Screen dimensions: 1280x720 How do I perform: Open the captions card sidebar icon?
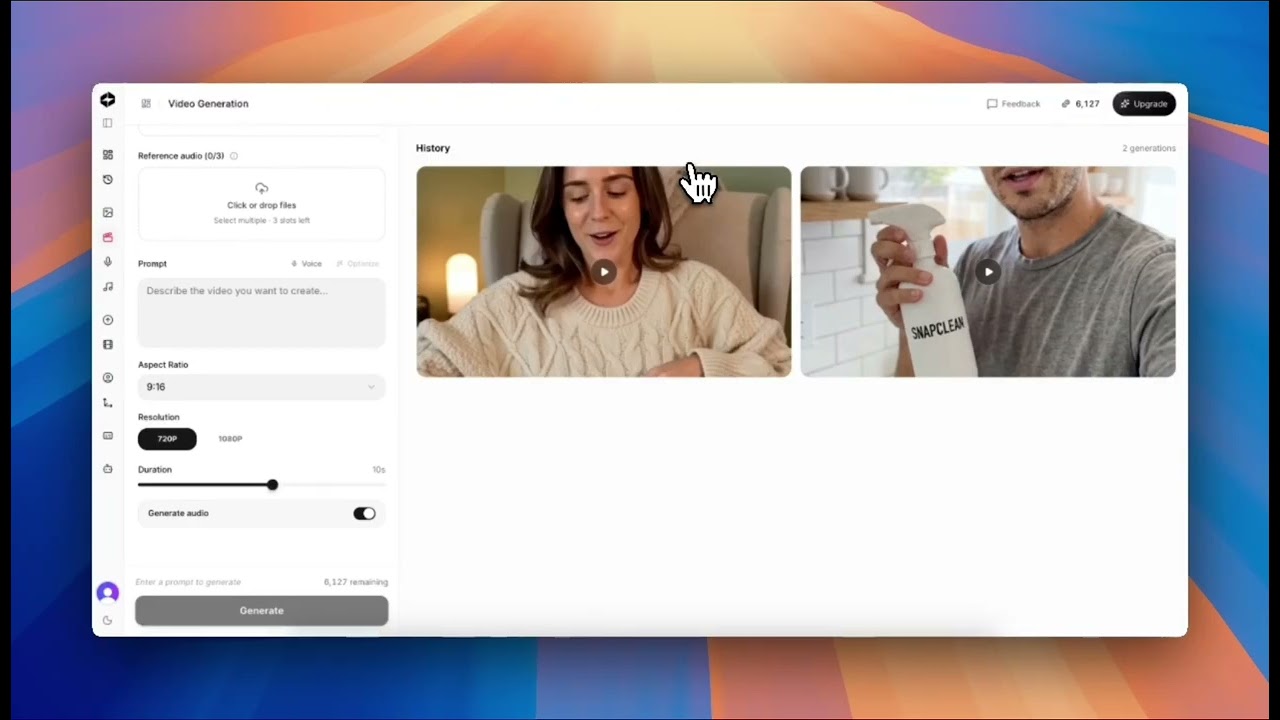tap(108, 436)
